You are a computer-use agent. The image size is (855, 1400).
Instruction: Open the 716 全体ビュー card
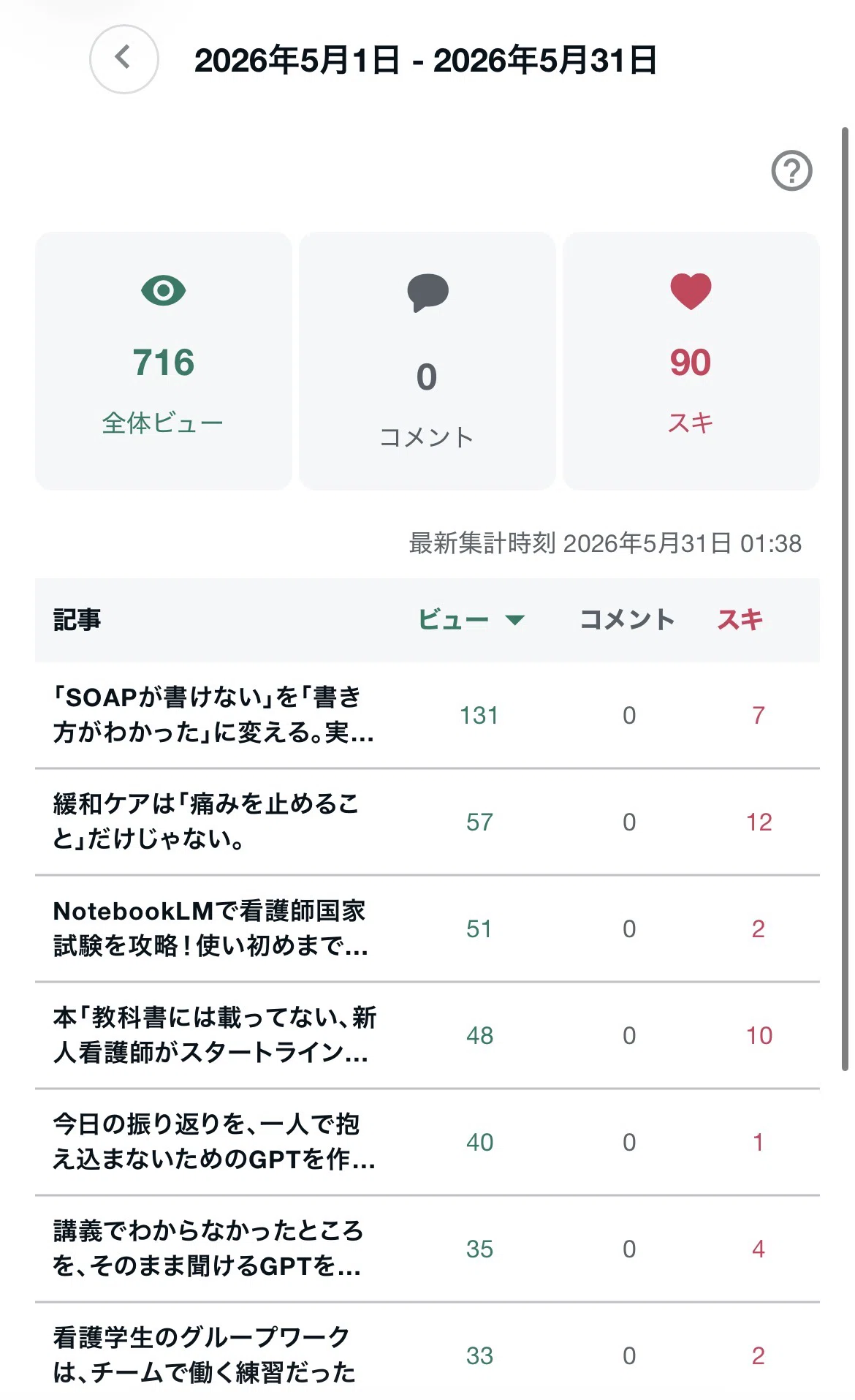point(164,361)
